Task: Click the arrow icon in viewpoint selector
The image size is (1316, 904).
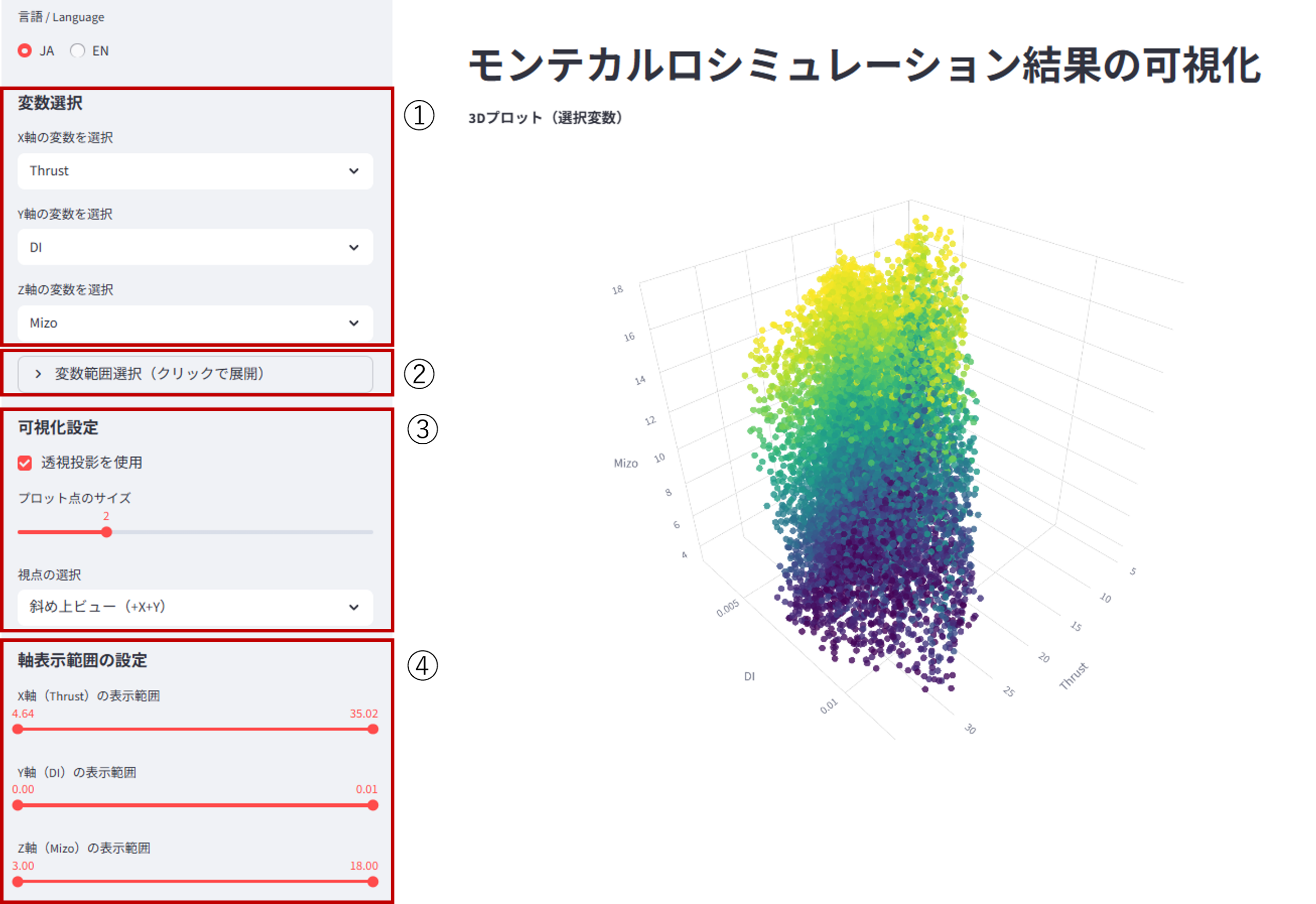Action: (354, 607)
